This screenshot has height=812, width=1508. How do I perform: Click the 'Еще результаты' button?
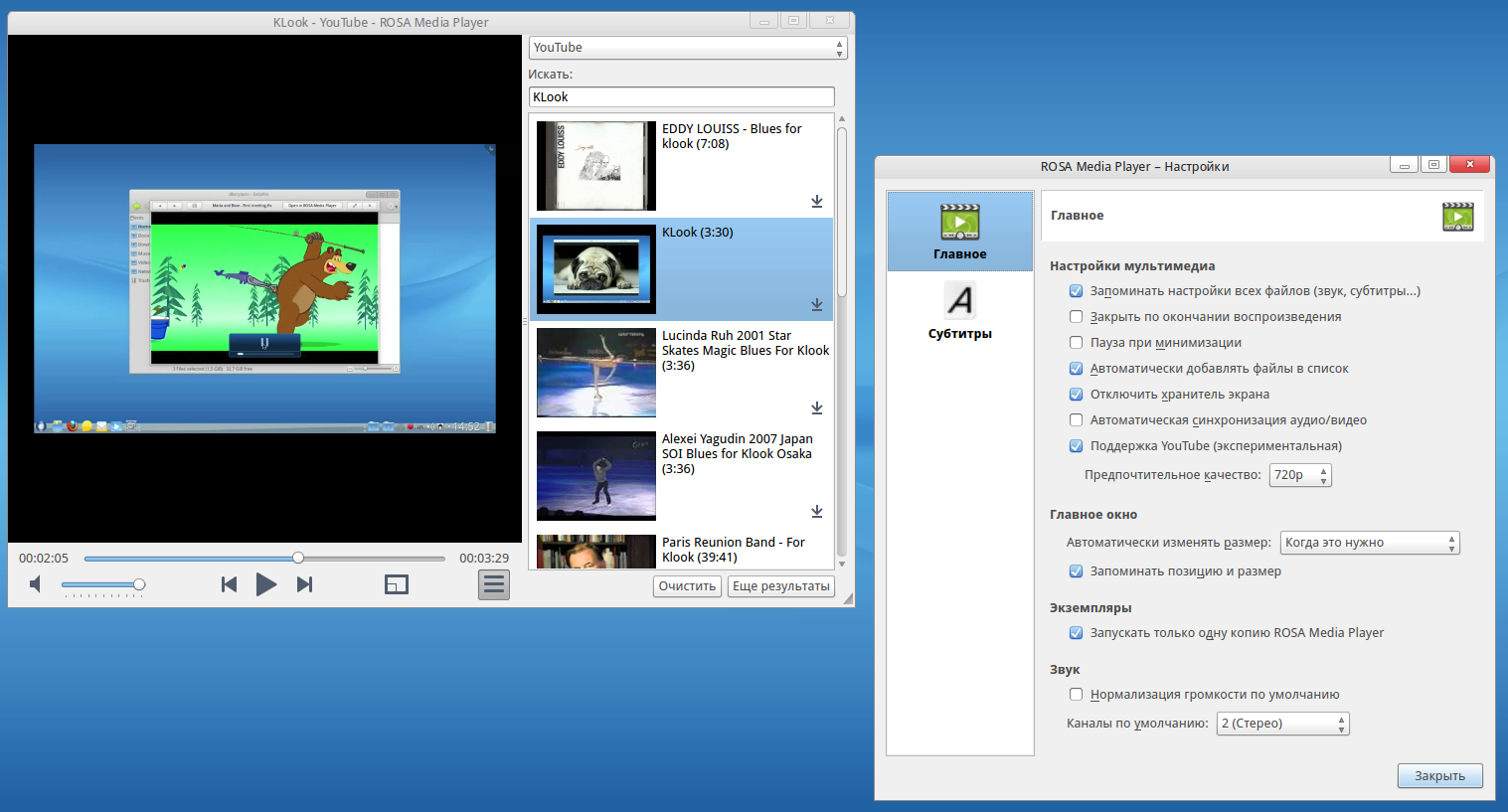pyautogui.click(x=780, y=586)
